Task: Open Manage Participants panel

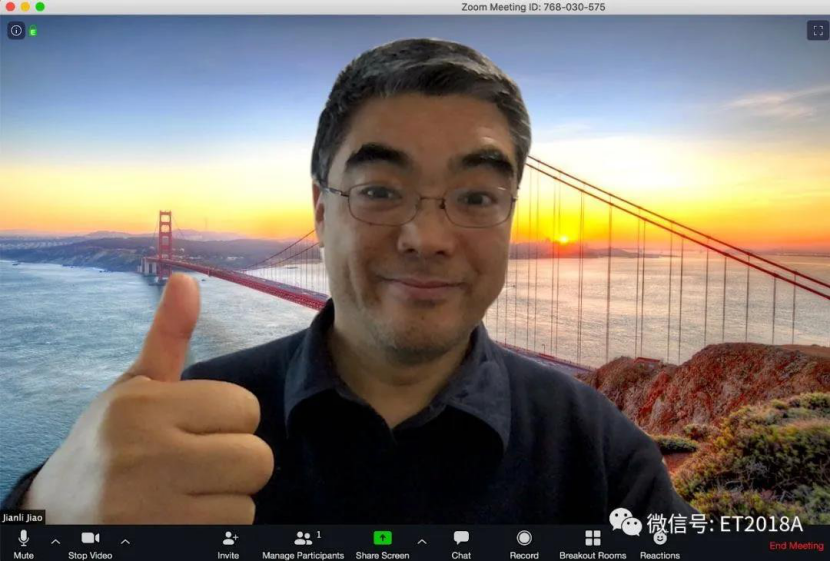Action: (303, 544)
